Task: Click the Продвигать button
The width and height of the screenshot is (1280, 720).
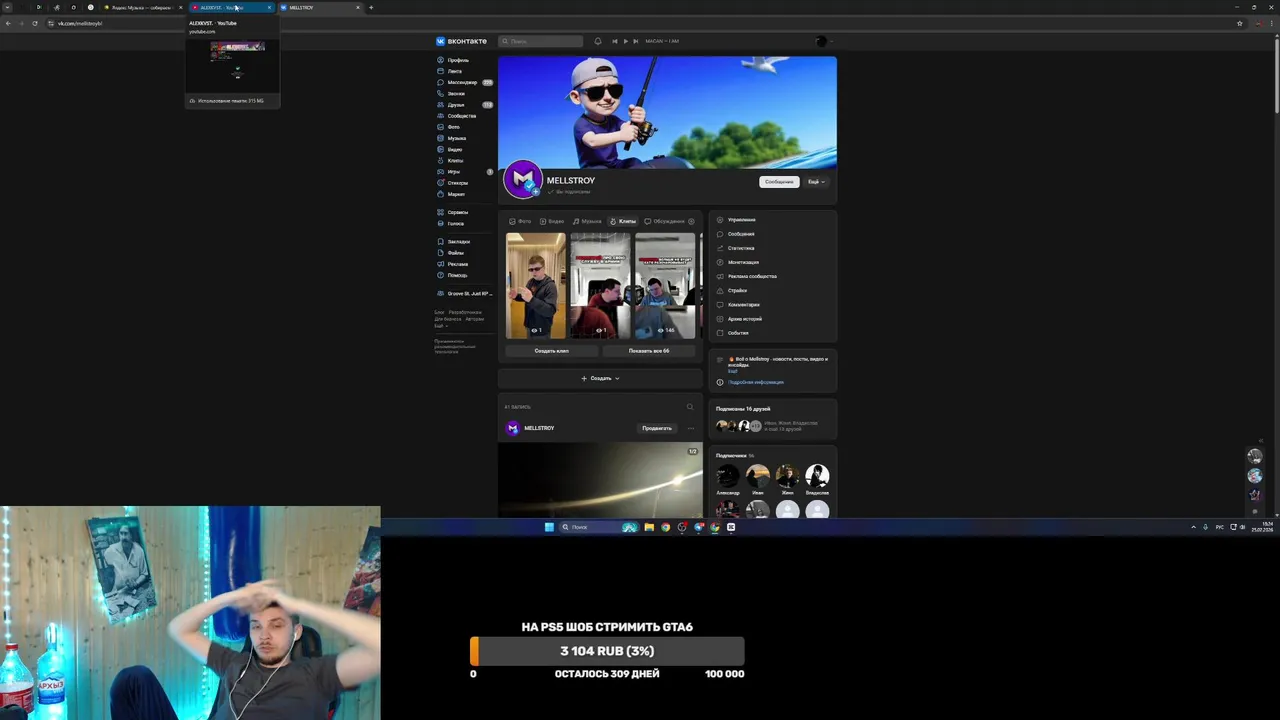Action: (657, 428)
